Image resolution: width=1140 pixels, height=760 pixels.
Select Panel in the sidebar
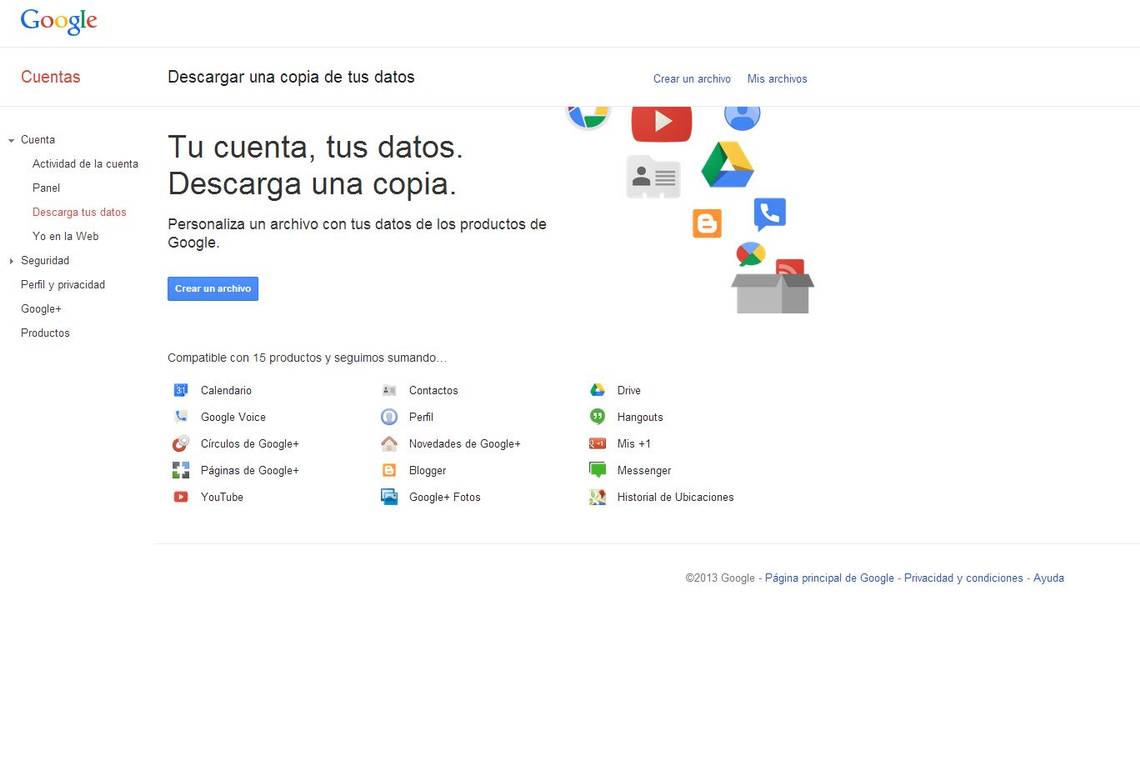pyautogui.click(x=46, y=188)
